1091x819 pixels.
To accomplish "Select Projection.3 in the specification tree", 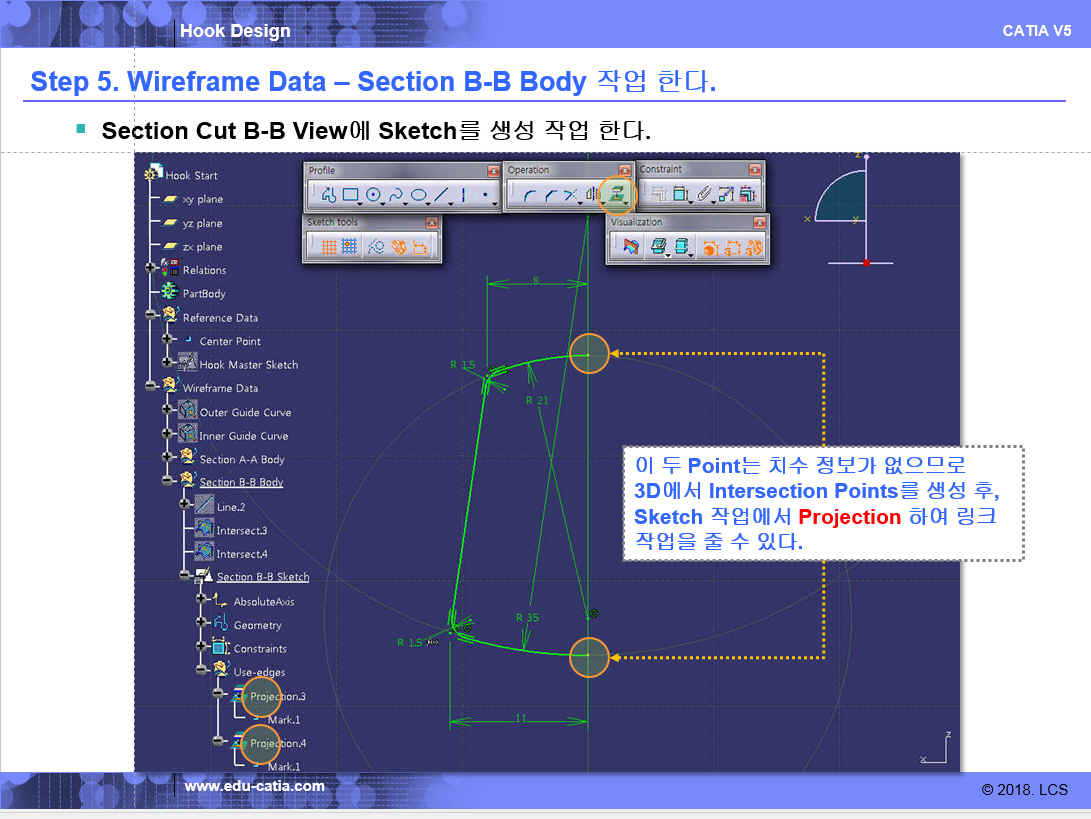I will [x=277, y=696].
